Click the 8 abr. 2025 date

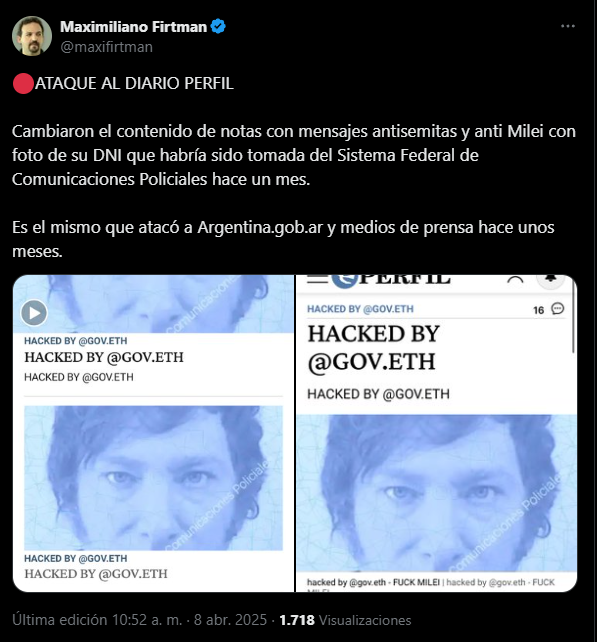(230, 620)
